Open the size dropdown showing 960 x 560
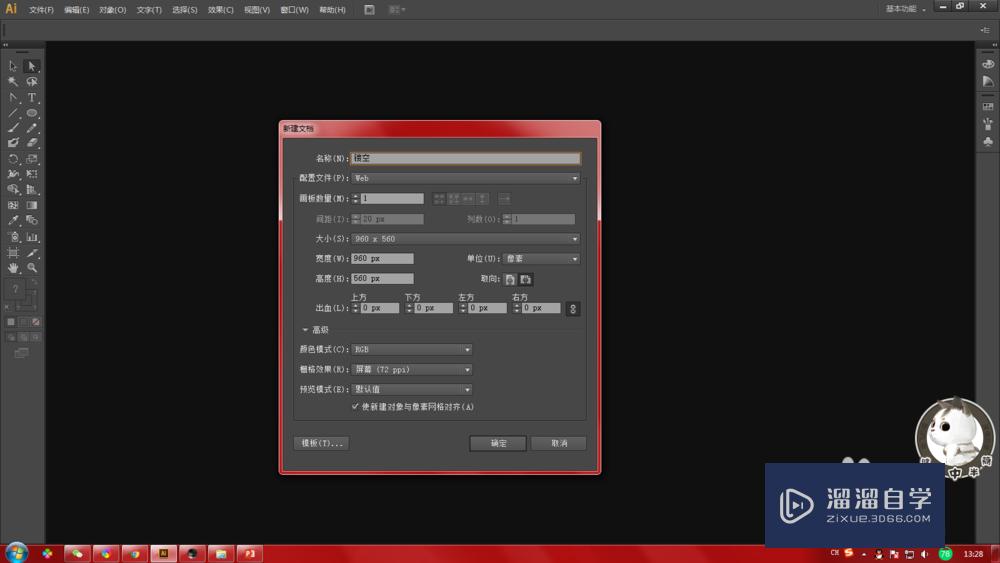 tap(465, 239)
